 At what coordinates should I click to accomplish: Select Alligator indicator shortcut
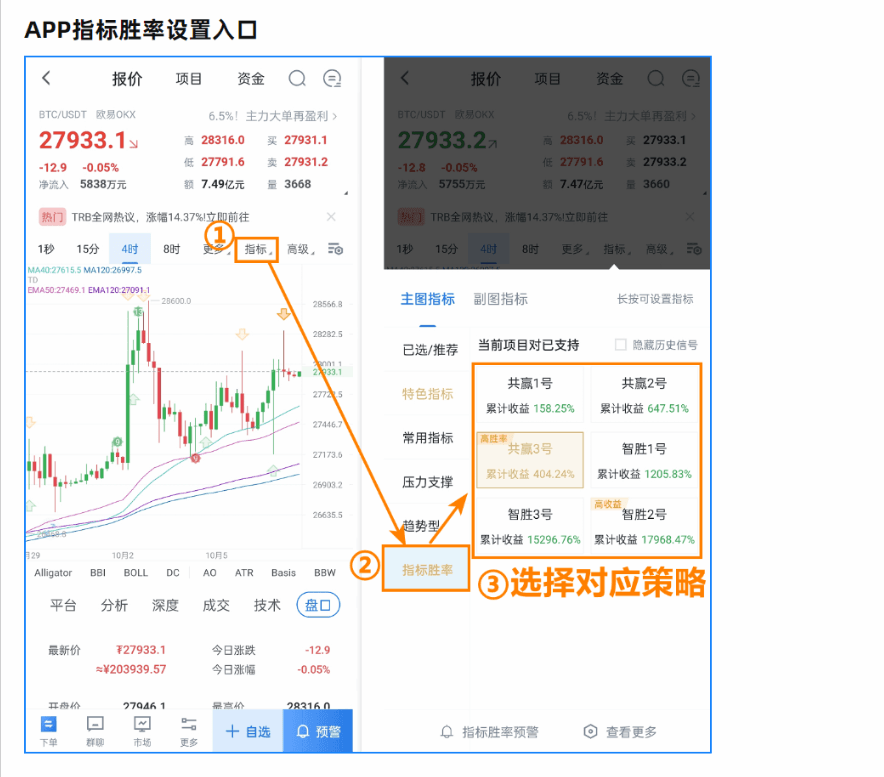(x=53, y=572)
